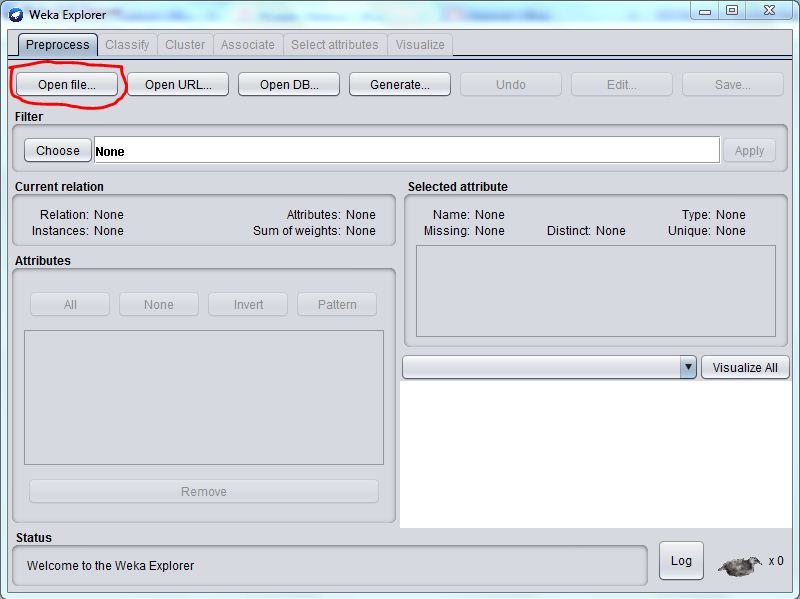Click the status text 'Welcome to the Weka Explorer'
The height and width of the screenshot is (599, 800).
111,565
